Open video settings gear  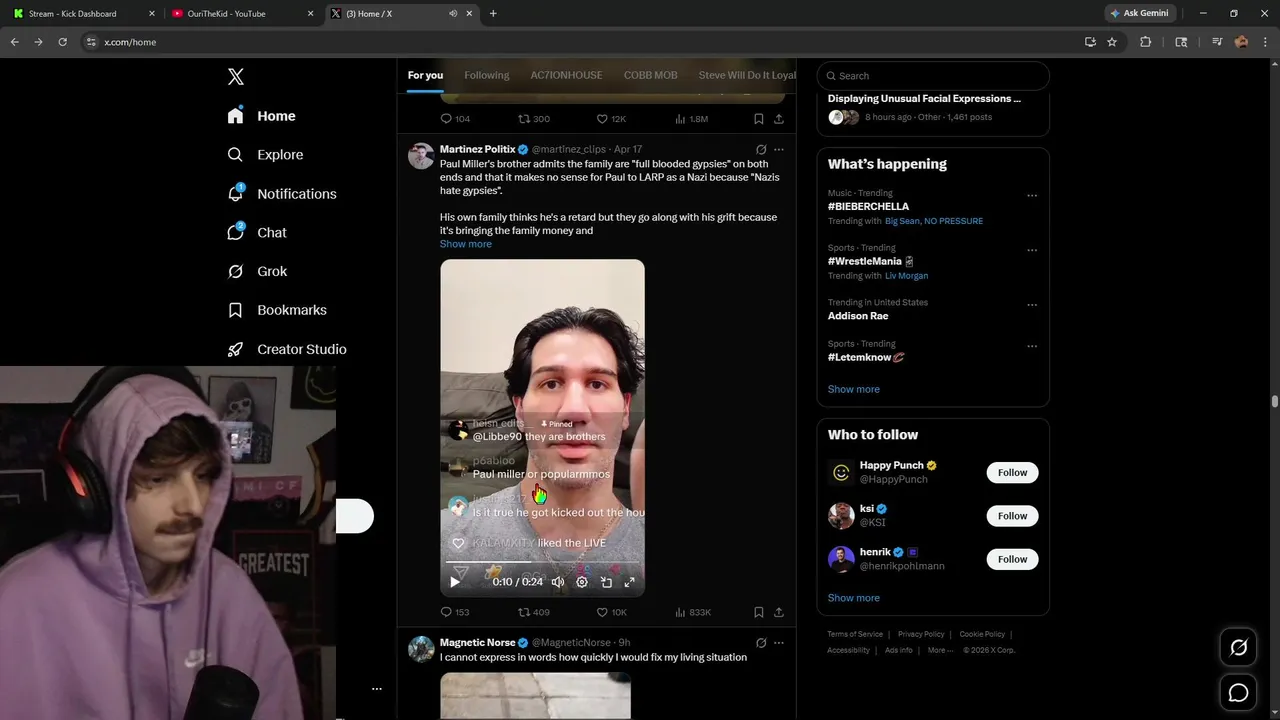pos(582,582)
